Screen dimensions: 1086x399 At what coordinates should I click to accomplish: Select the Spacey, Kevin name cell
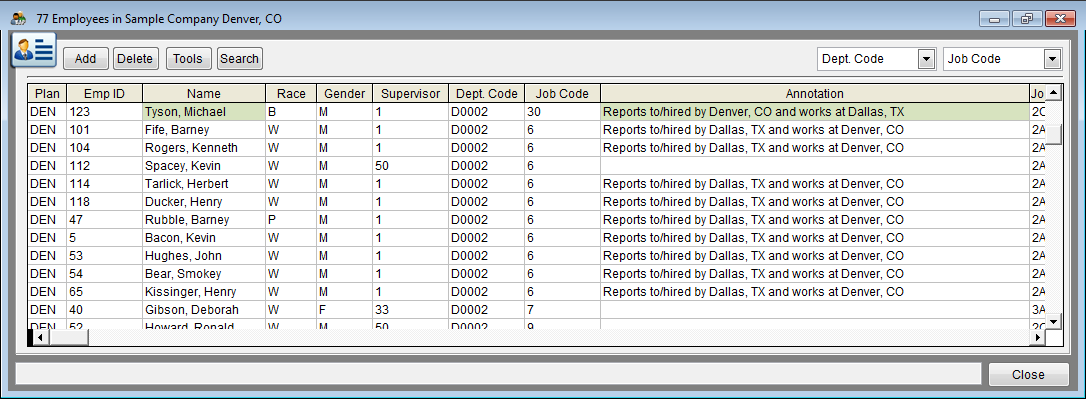pyautogui.click(x=204, y=166)
